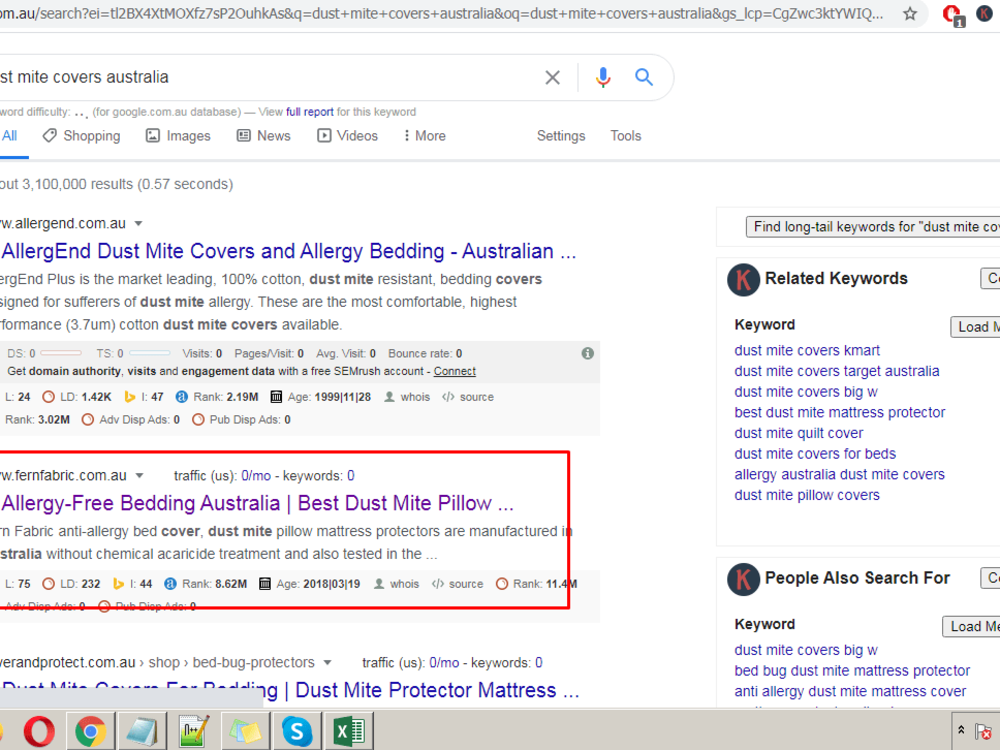Viewport: 1000px width, 750px height.
Task: Select keyword dust mite quilt cover
Action: tap(798, 433)
